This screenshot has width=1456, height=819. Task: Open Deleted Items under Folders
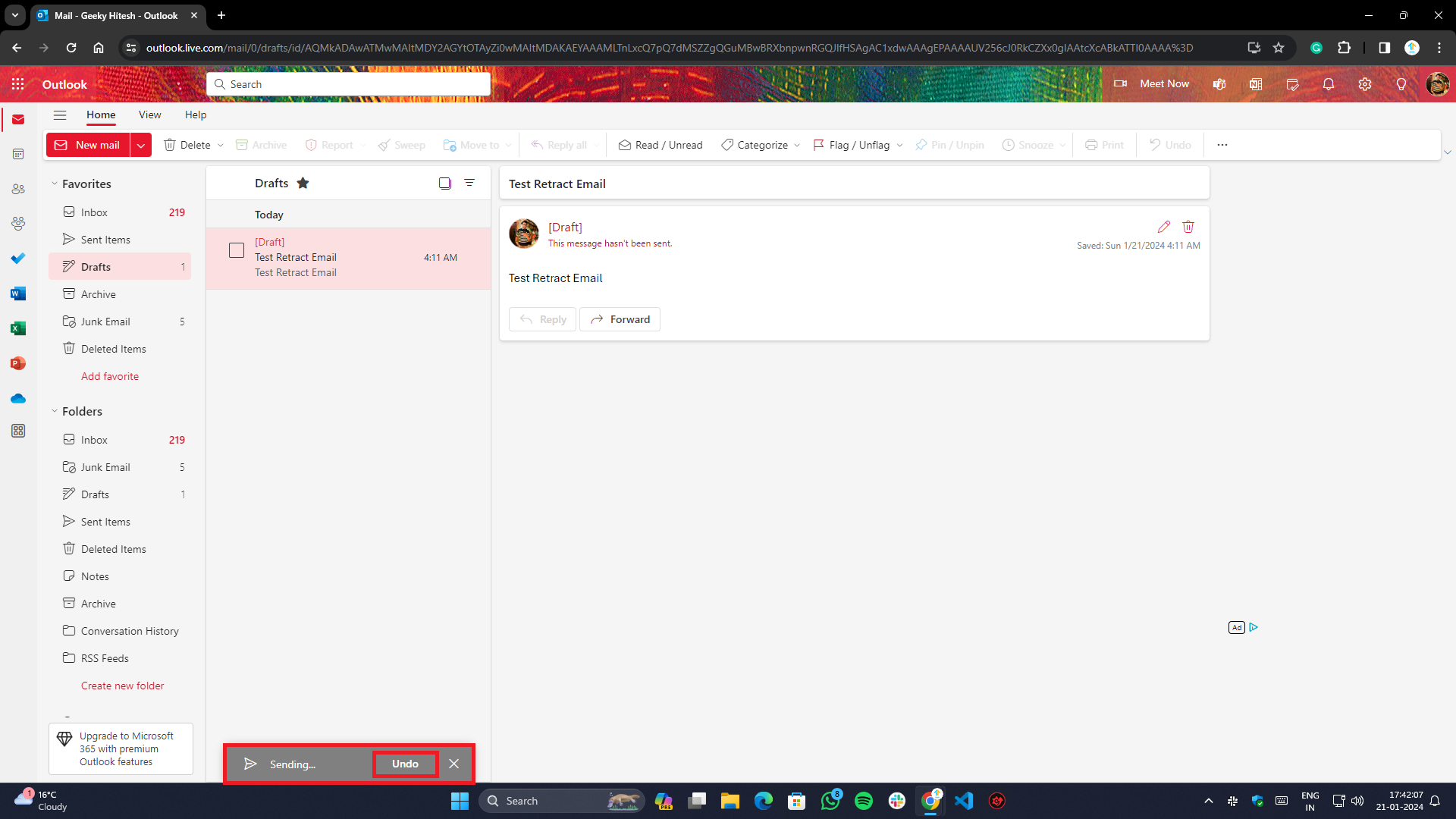120,549
